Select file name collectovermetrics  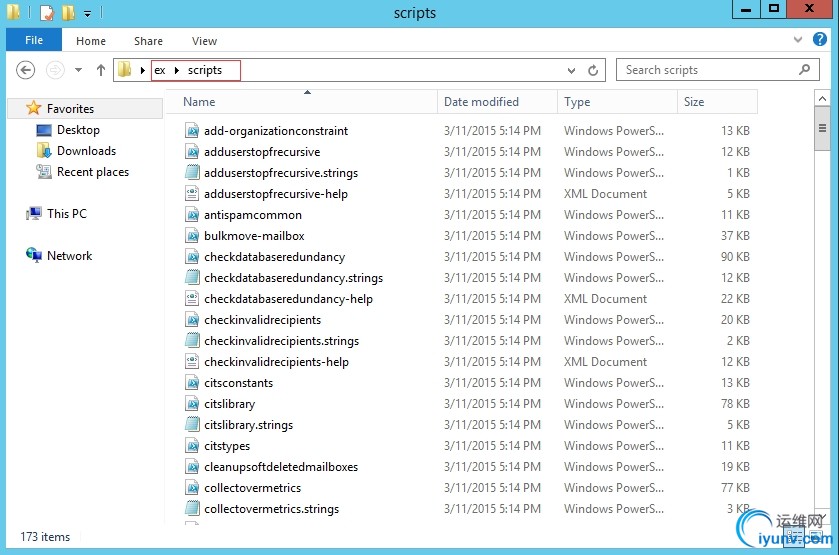click(x=253, y=488)
